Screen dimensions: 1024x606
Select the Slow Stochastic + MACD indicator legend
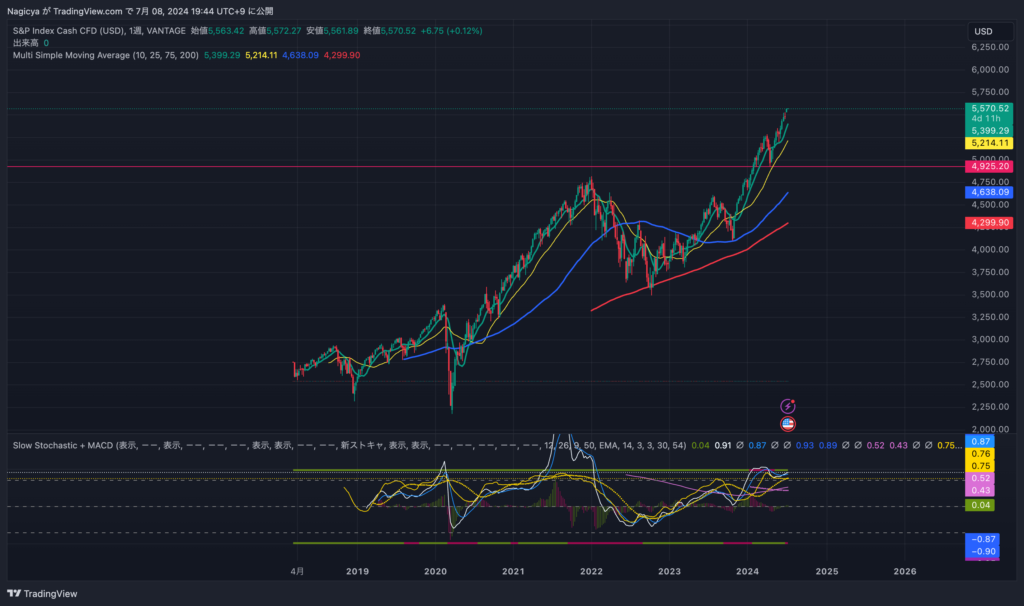pyautogui.click(x=62, y=444)
